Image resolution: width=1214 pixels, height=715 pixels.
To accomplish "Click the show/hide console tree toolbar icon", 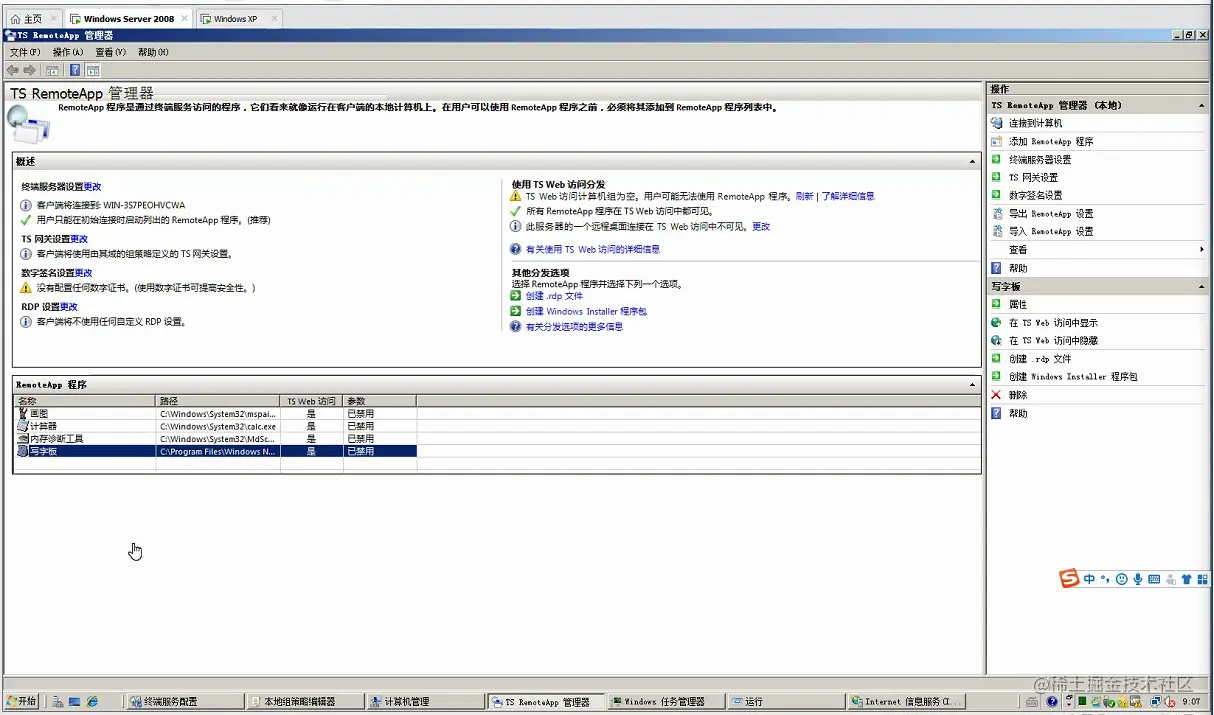I will point(53,70).
